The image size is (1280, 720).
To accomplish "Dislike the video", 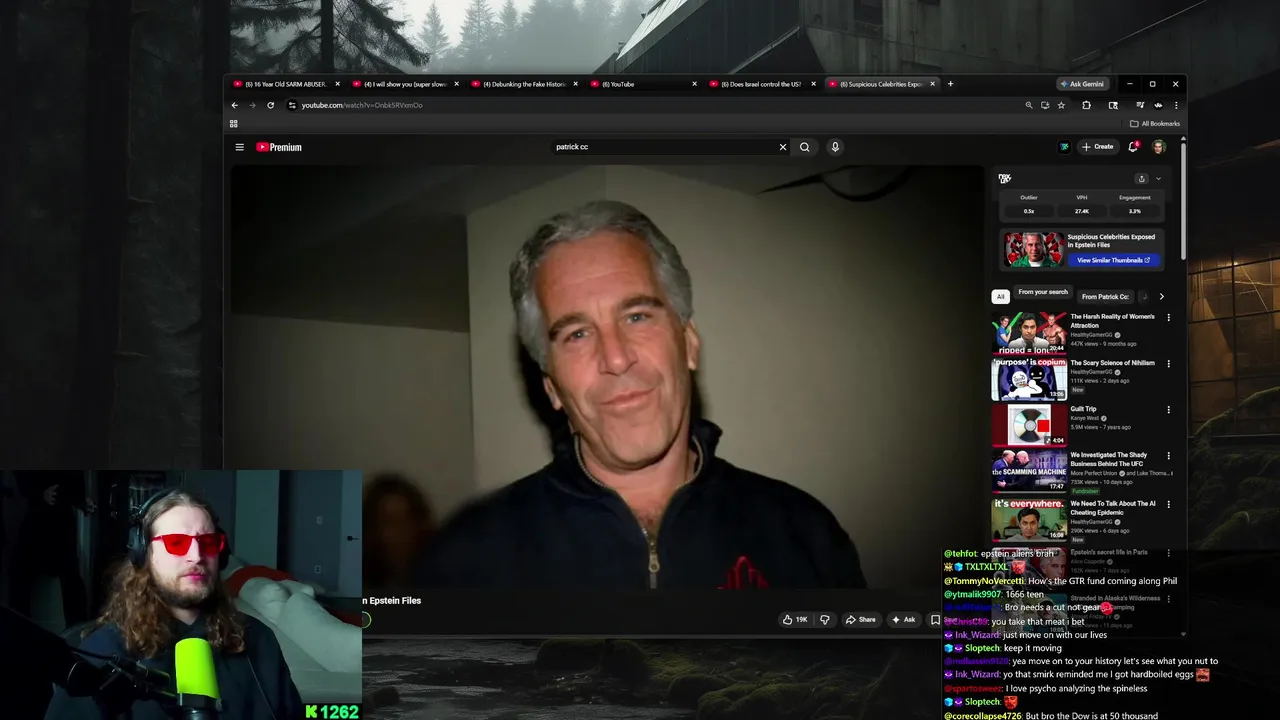I will [x=824, y=620].
